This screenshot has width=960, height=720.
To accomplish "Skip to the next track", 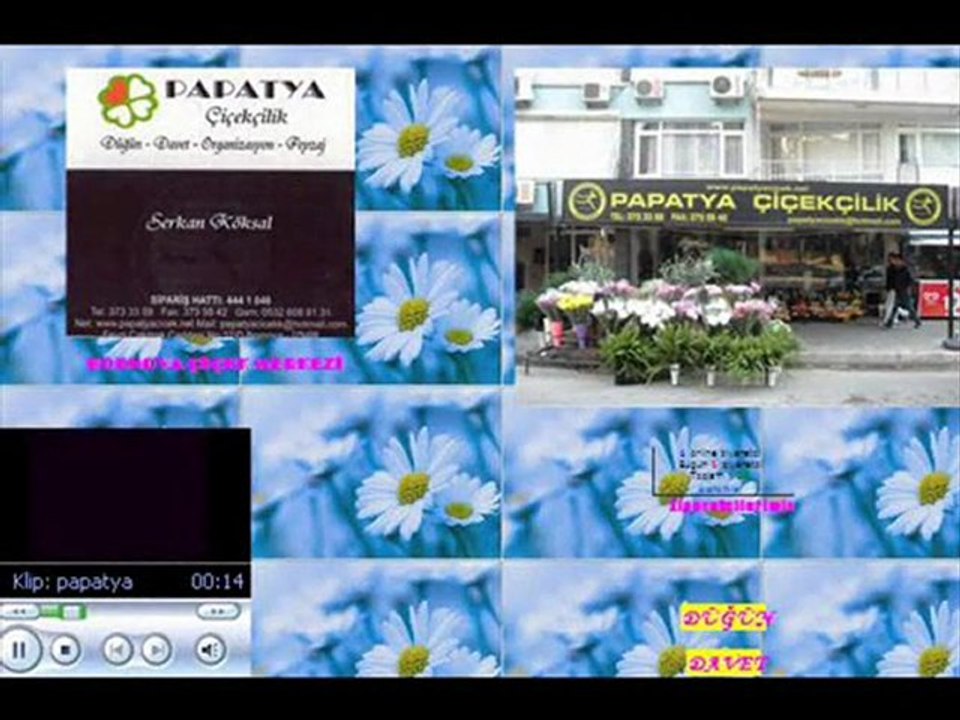I will click(156, 650).
